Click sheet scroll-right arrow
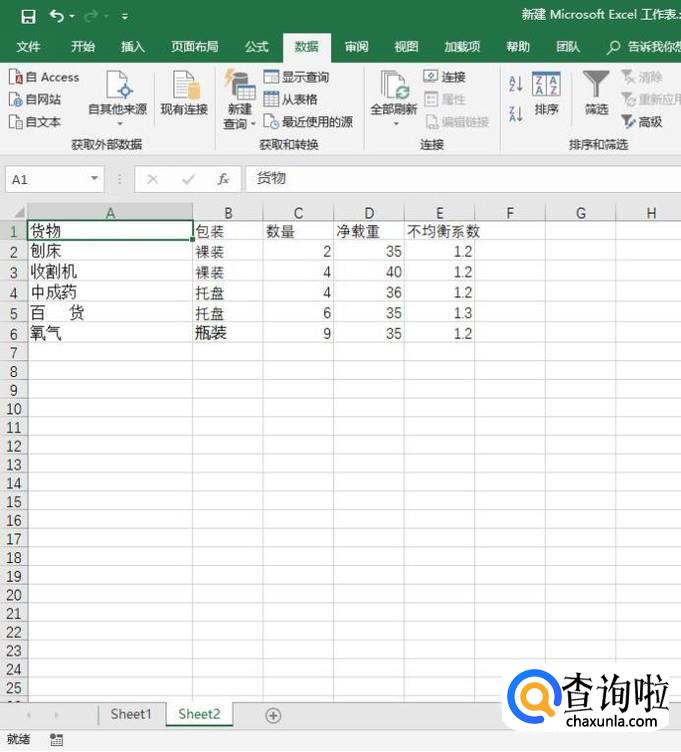 click(x=56, y=715)
